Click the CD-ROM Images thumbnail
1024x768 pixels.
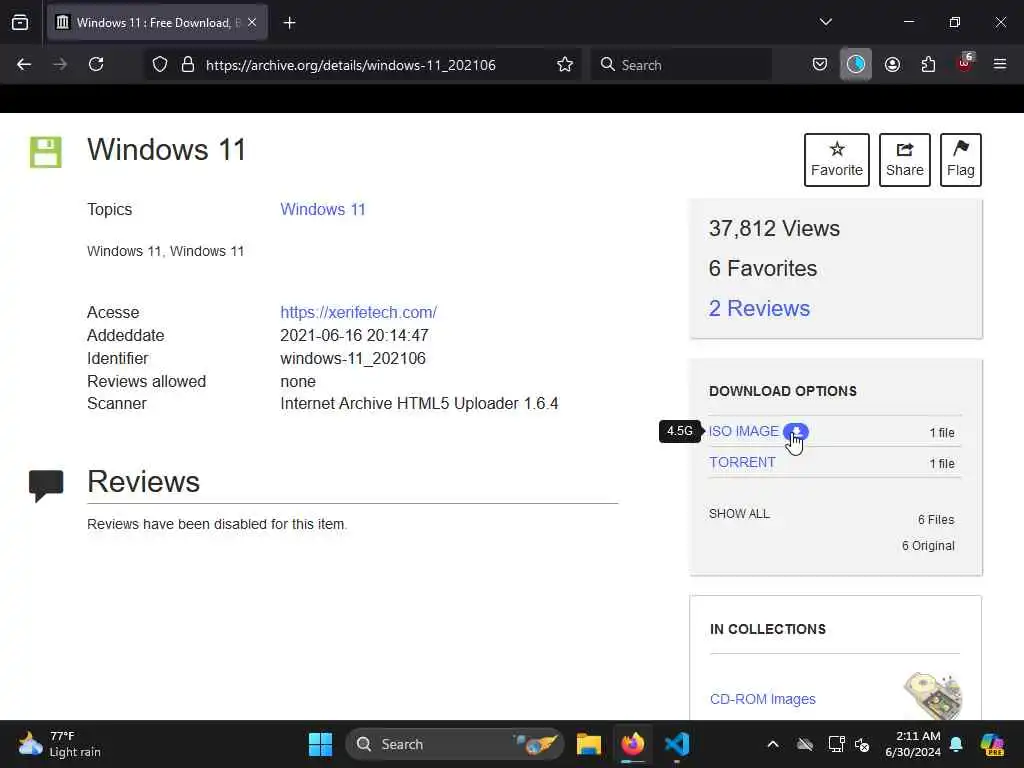coord(933,696)
